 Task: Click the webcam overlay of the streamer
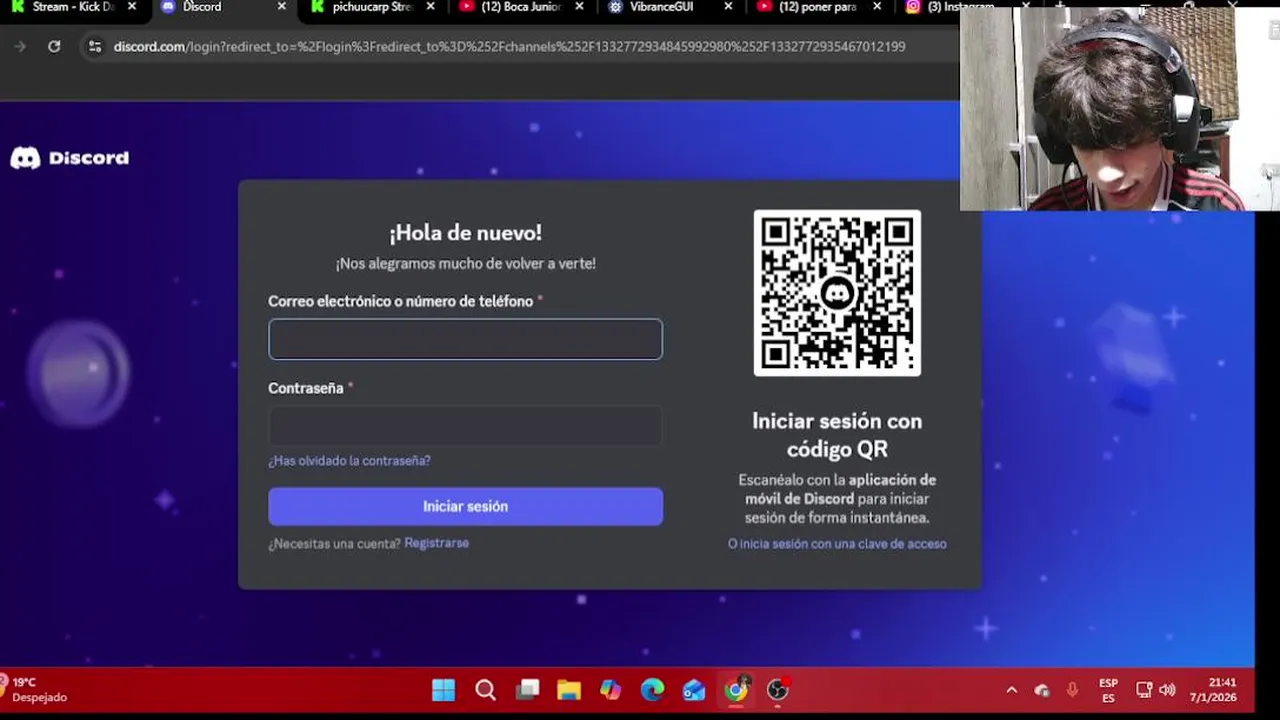[x=1120, y=108]
